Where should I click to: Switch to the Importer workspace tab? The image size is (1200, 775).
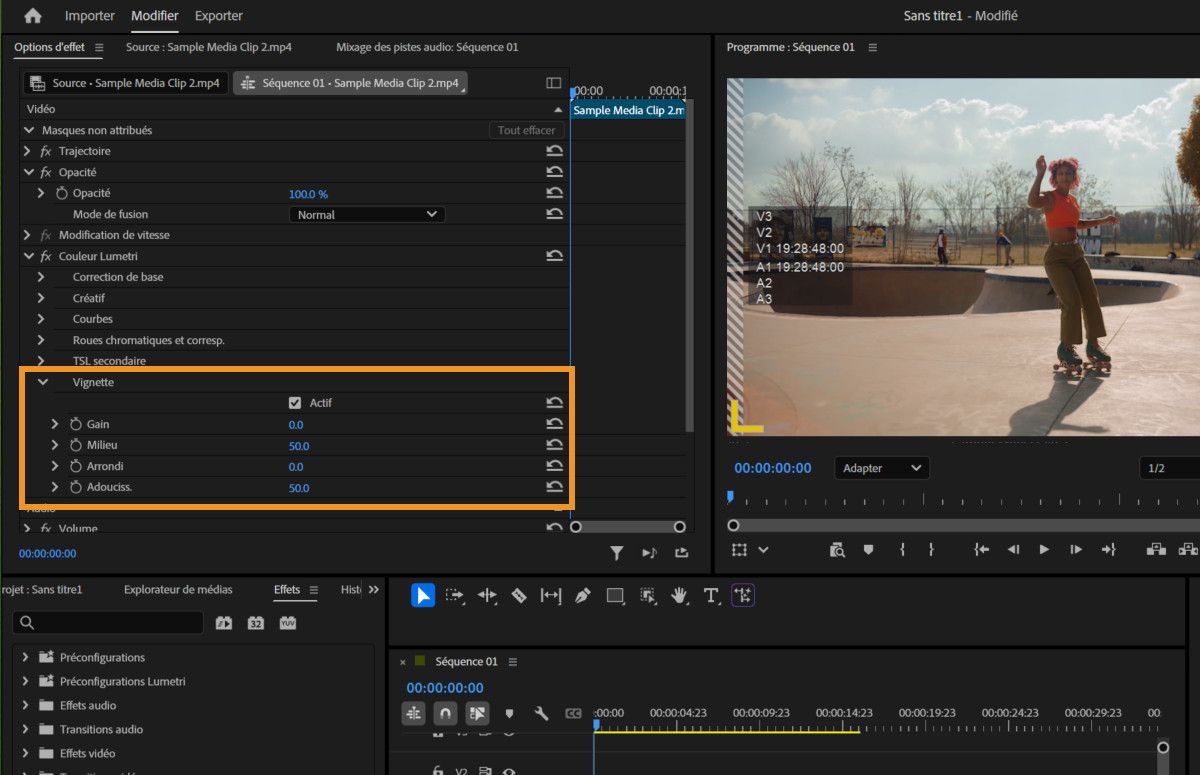tap(89, 16)
